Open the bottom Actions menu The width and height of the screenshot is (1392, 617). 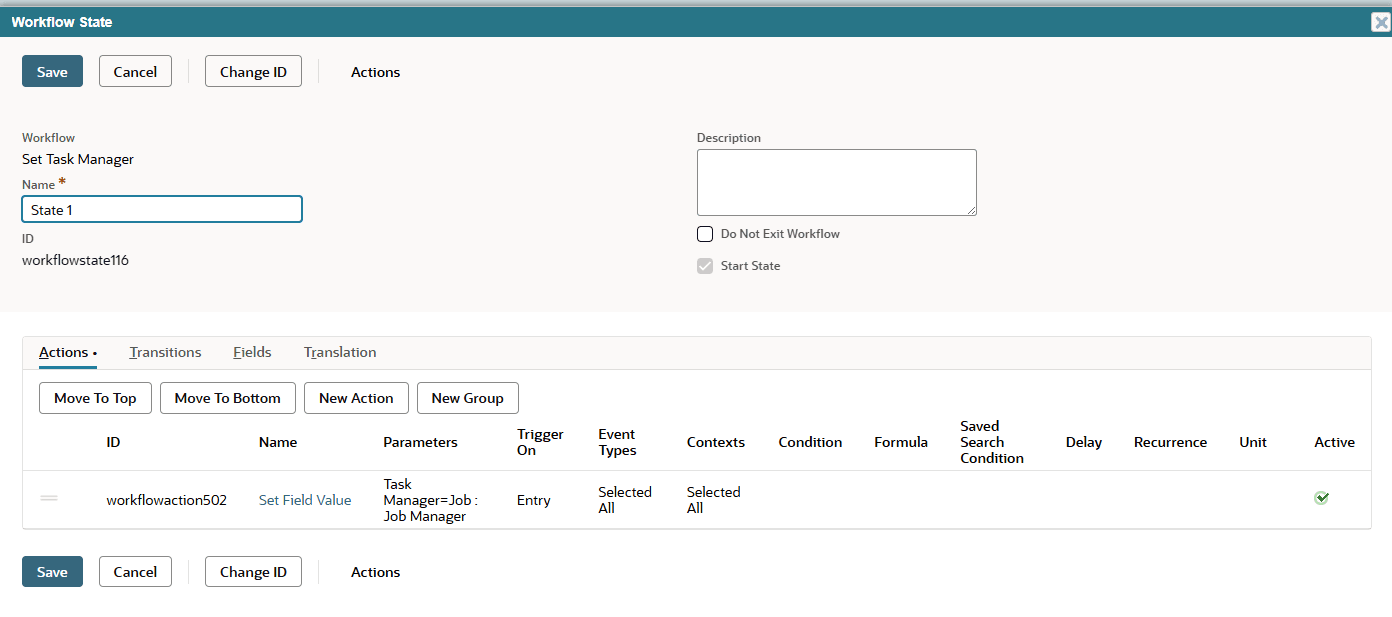(376, 572)
